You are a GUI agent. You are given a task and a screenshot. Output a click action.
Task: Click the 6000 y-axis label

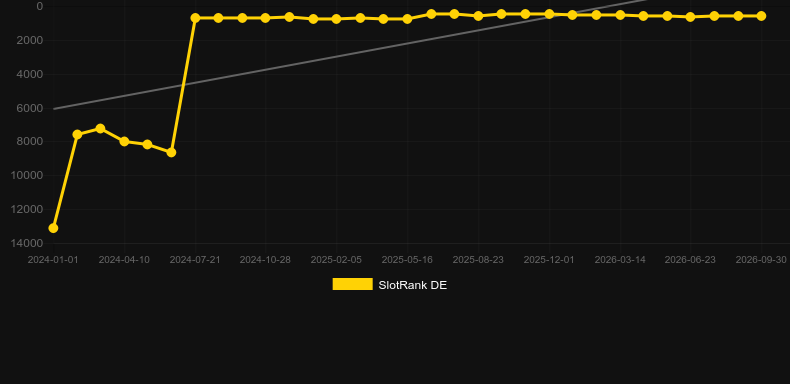(x=30, y=108)
